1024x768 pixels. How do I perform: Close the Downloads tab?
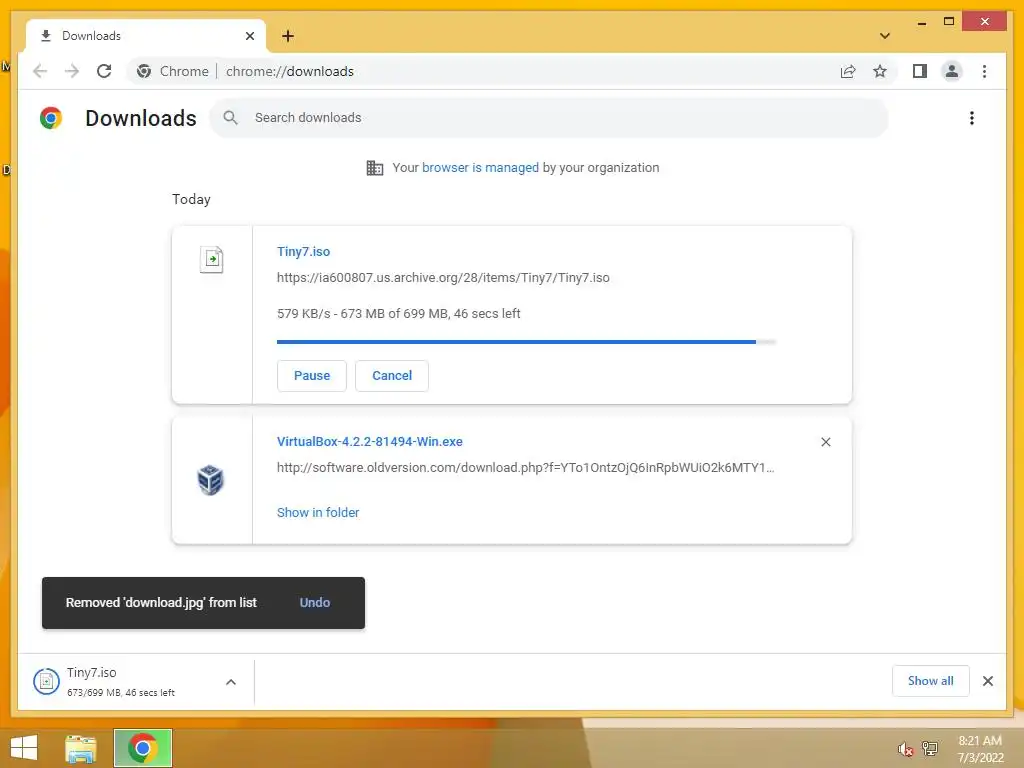pos(249,36)
